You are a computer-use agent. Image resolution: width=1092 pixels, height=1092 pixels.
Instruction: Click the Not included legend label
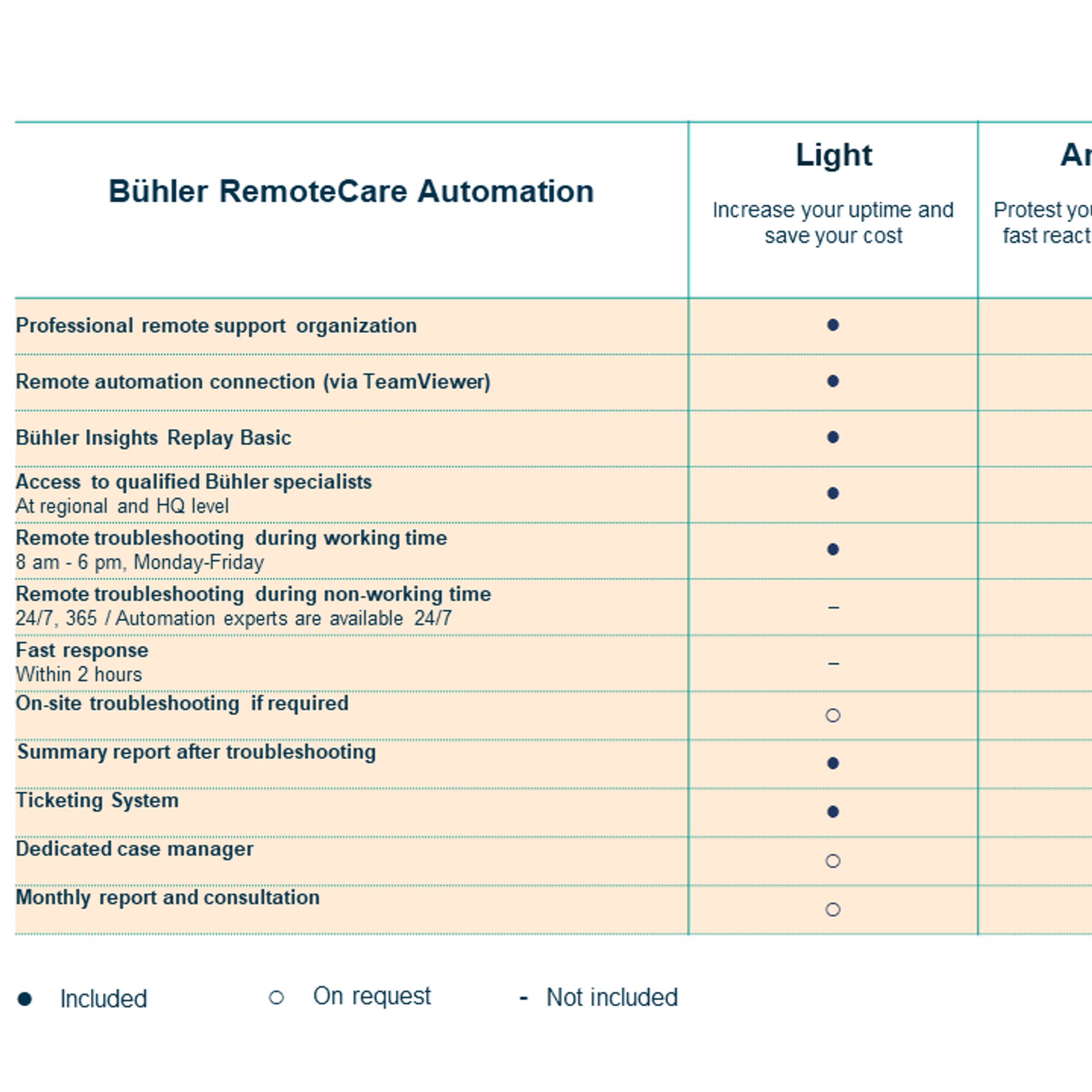click(x=612, y=997)
